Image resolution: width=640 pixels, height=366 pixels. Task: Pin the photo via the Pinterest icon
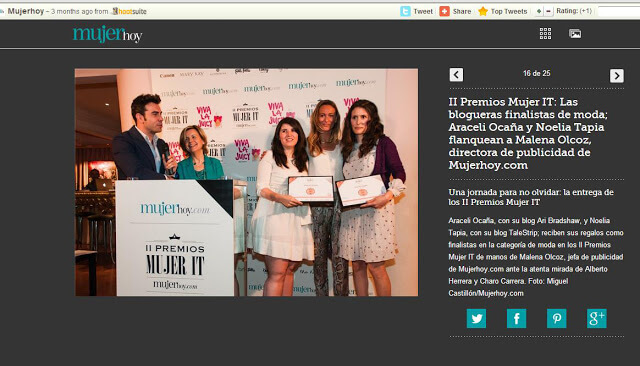(x=557, y=318)
